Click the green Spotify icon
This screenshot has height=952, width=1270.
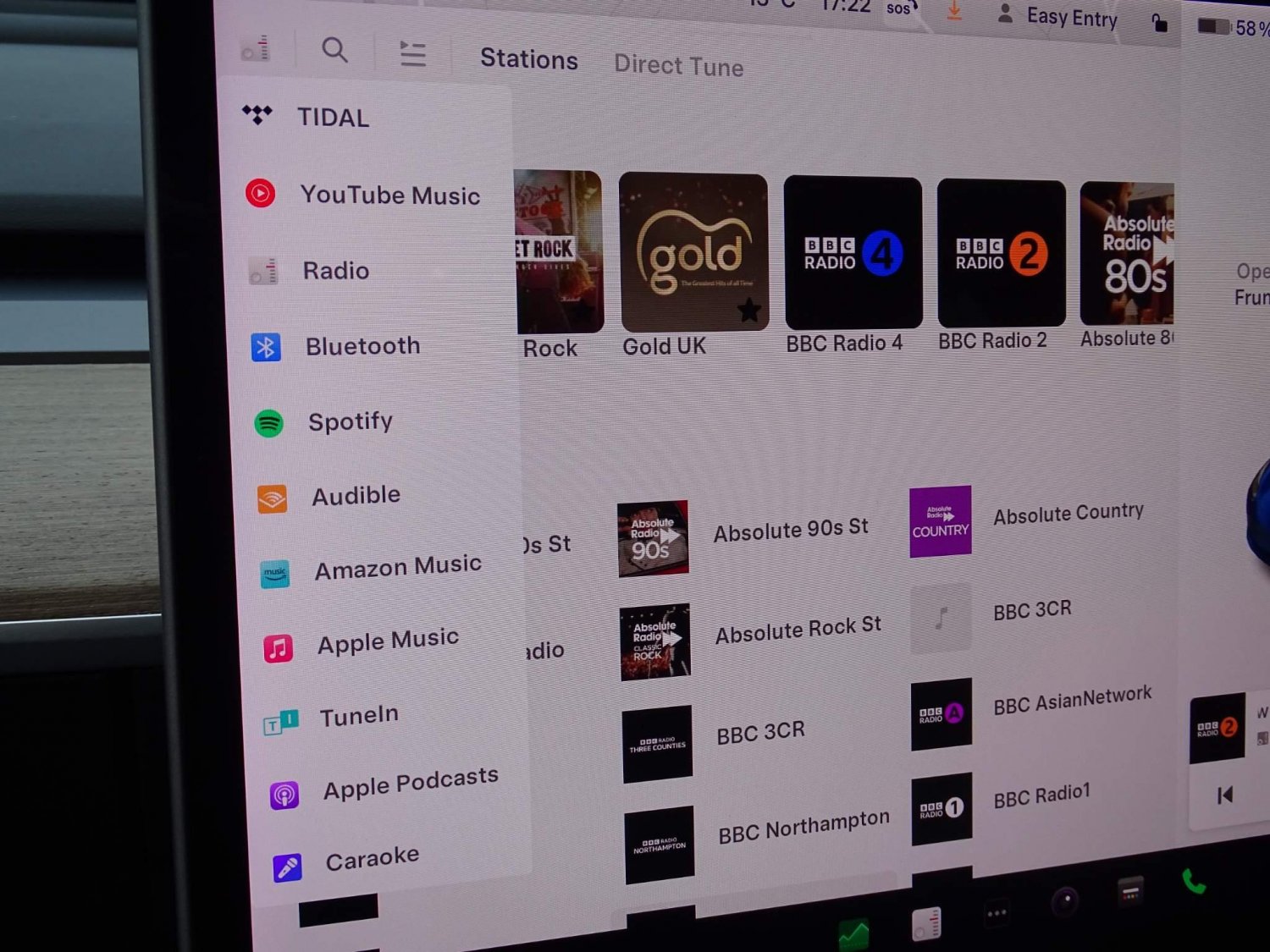[x=269, y=422]
